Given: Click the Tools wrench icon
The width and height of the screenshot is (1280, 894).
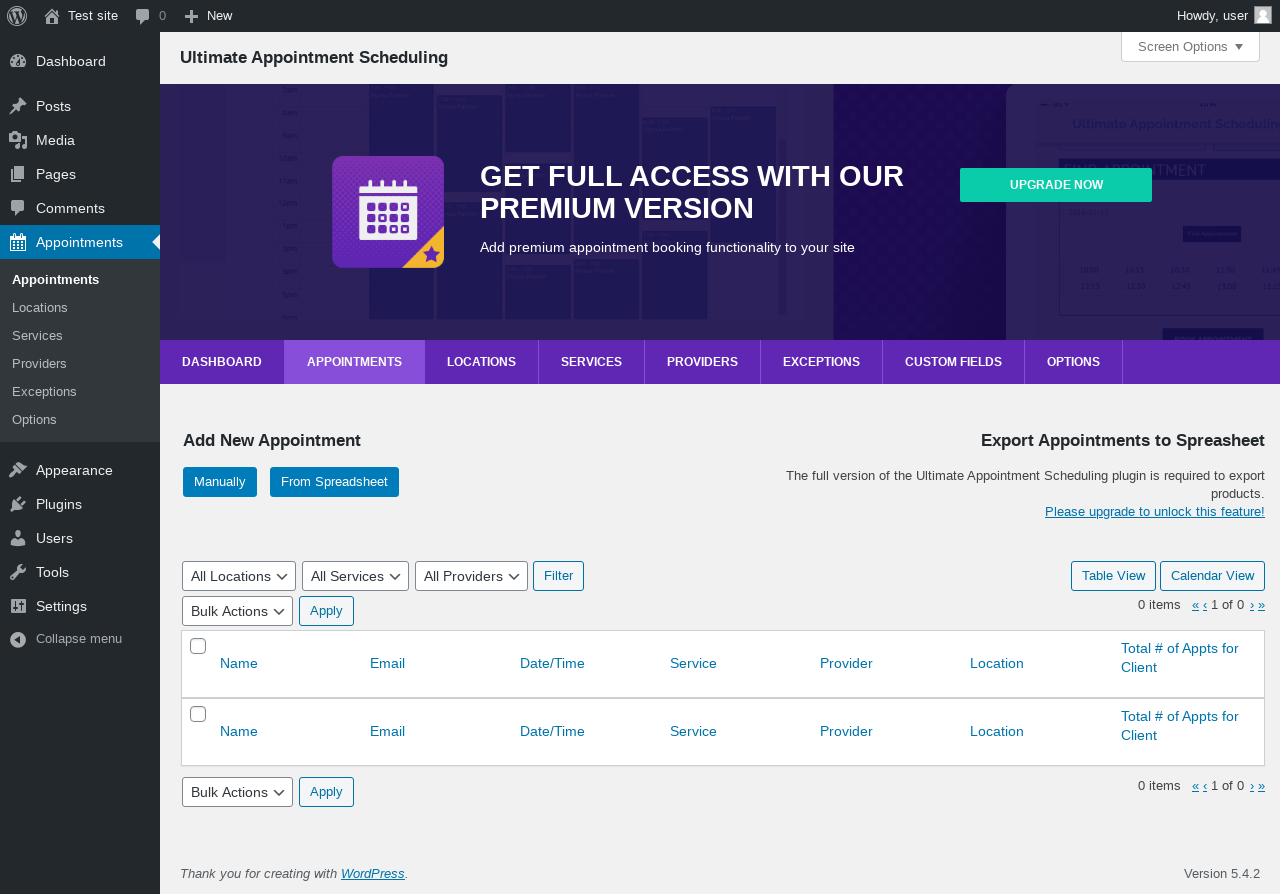Looking at the screenshot, I should (18, 572).
